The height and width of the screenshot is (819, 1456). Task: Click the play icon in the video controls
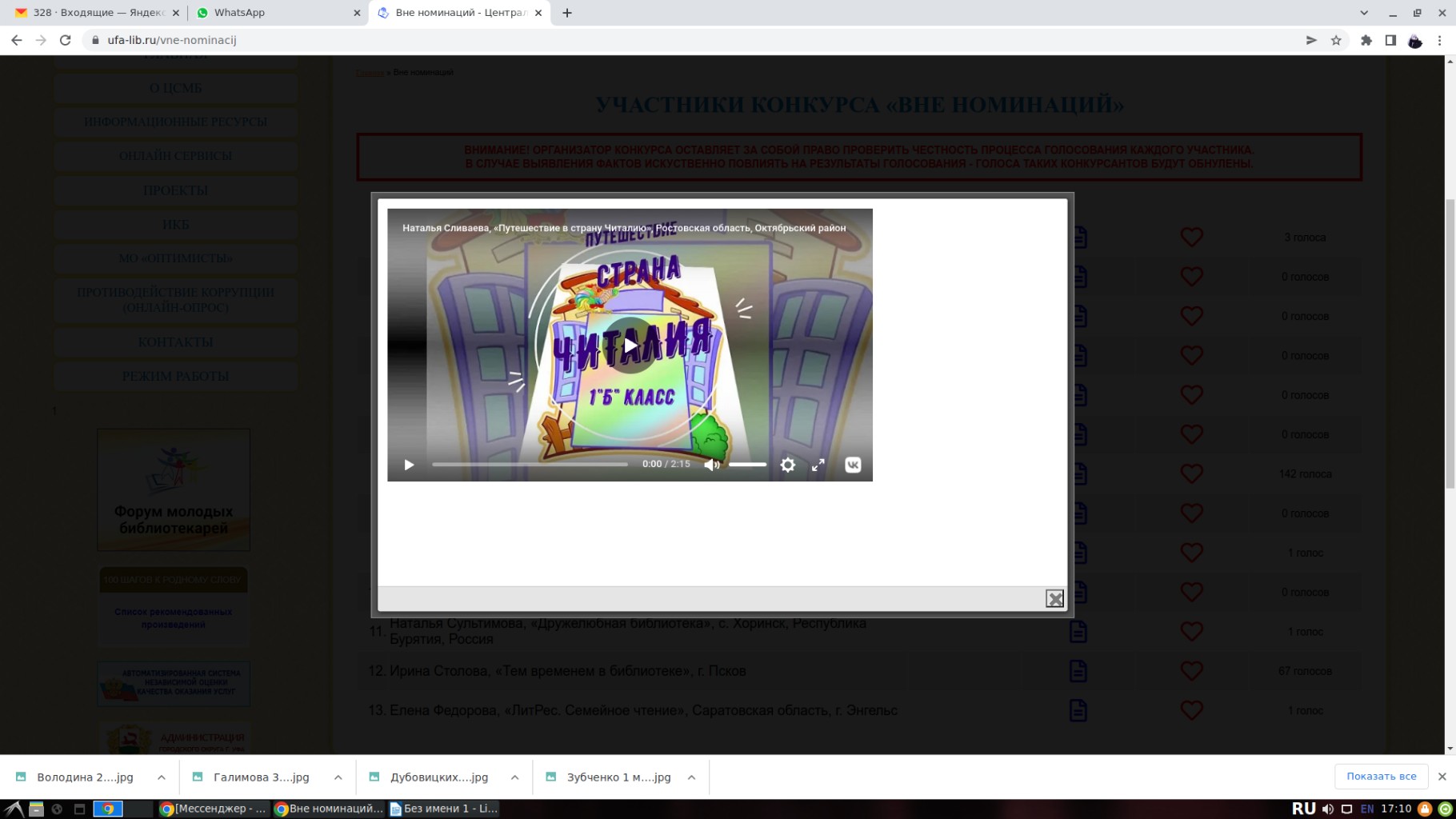tap(409, 465)
